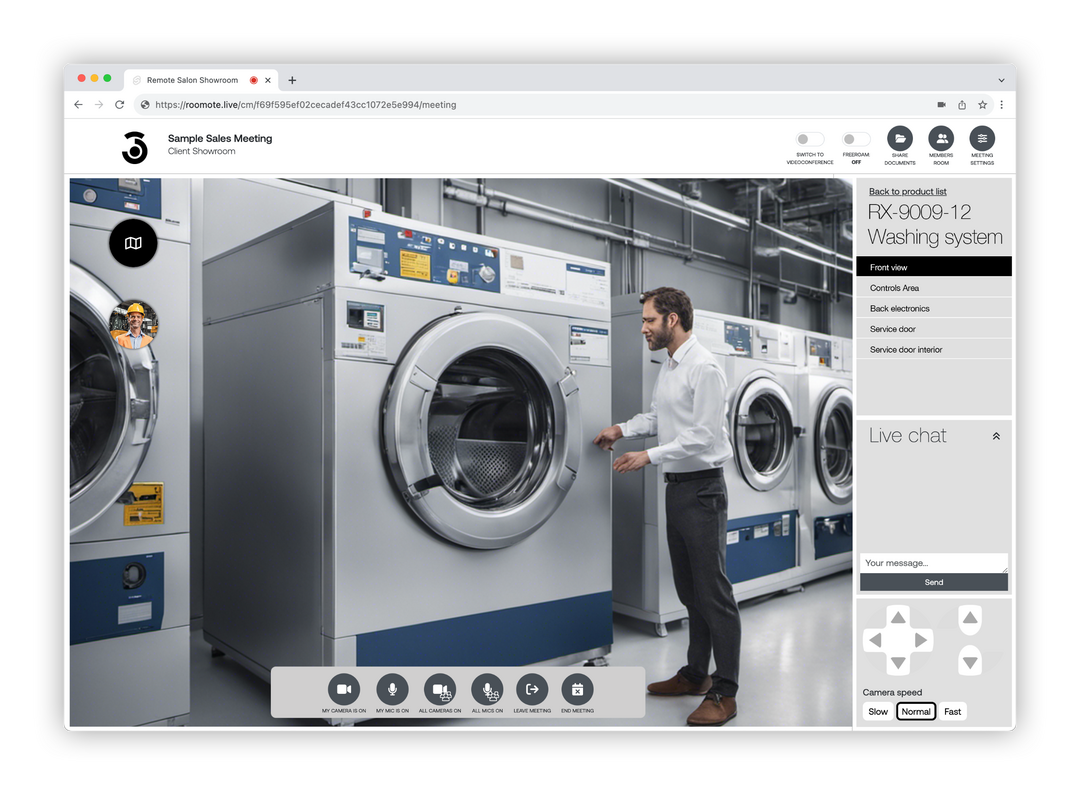The width and height of the screenshot is (1080, 795).
Task: Turn off my camera
Action: click(344, 690)
